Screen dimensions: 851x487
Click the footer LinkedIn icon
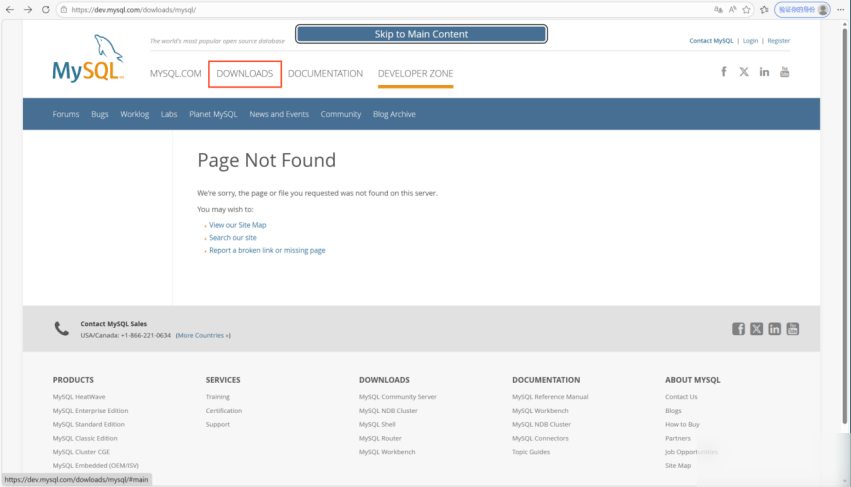pyautogui.click(x=774, y=328)
